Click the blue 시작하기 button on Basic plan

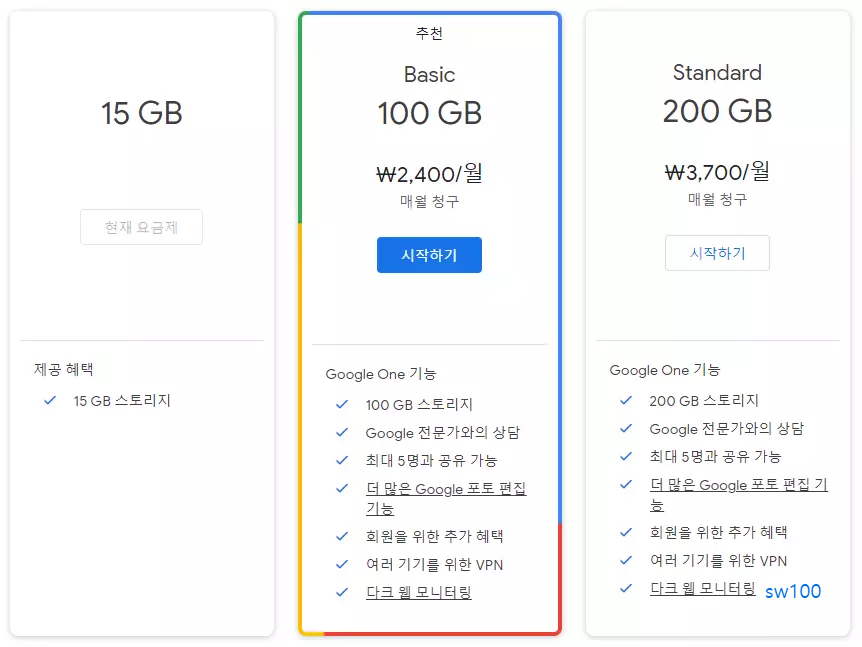[x=429, y=255]
